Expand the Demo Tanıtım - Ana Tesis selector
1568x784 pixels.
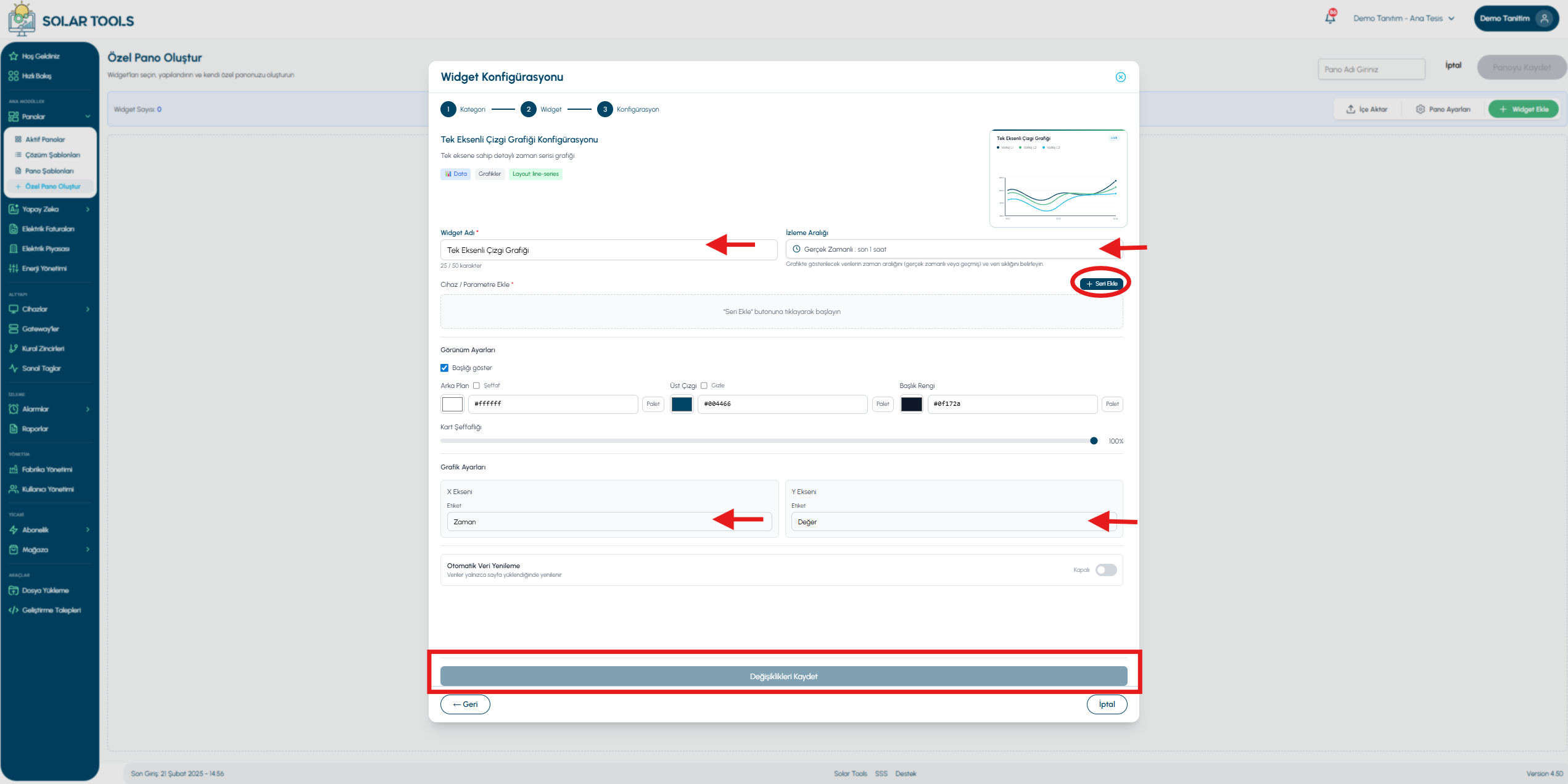click(1403, 19)
